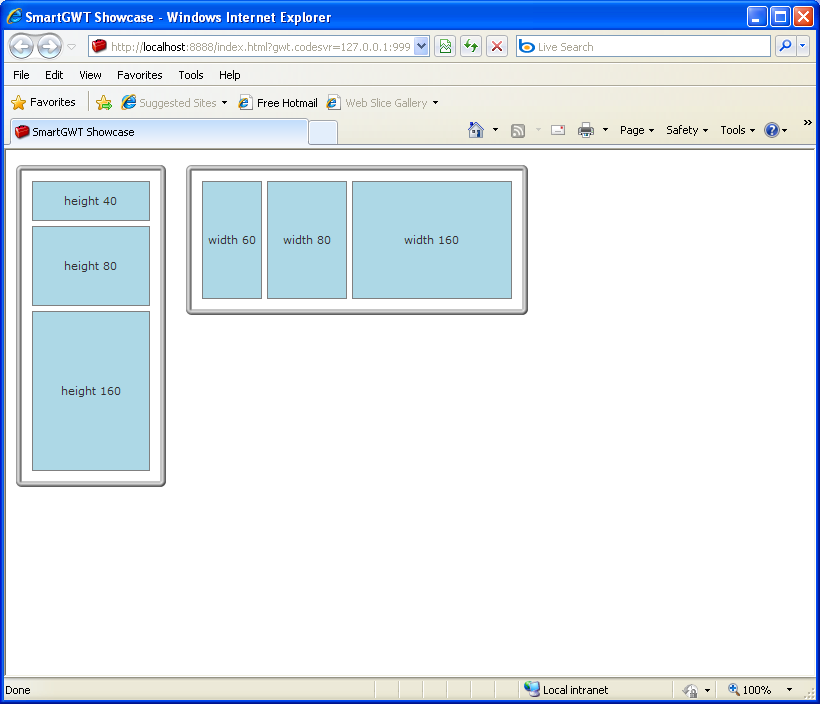Open the Edit menu
The width and height of the screenshot is (820, 704).
[54, 75]
